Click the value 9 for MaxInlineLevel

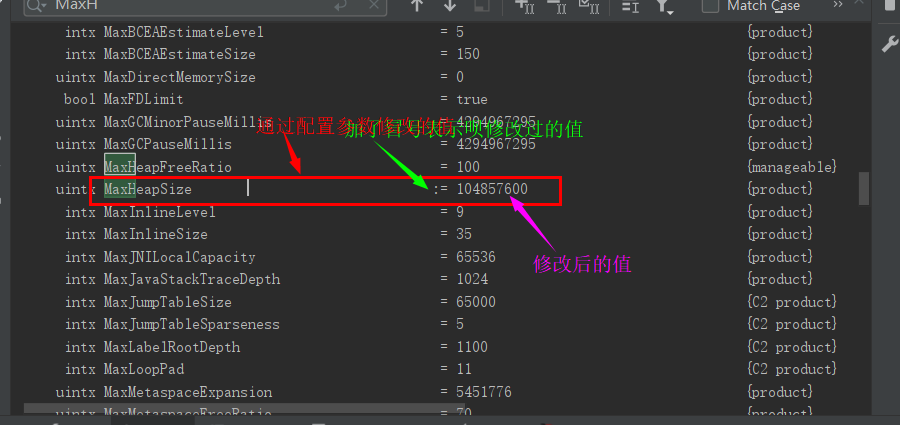tap(460, 212)
